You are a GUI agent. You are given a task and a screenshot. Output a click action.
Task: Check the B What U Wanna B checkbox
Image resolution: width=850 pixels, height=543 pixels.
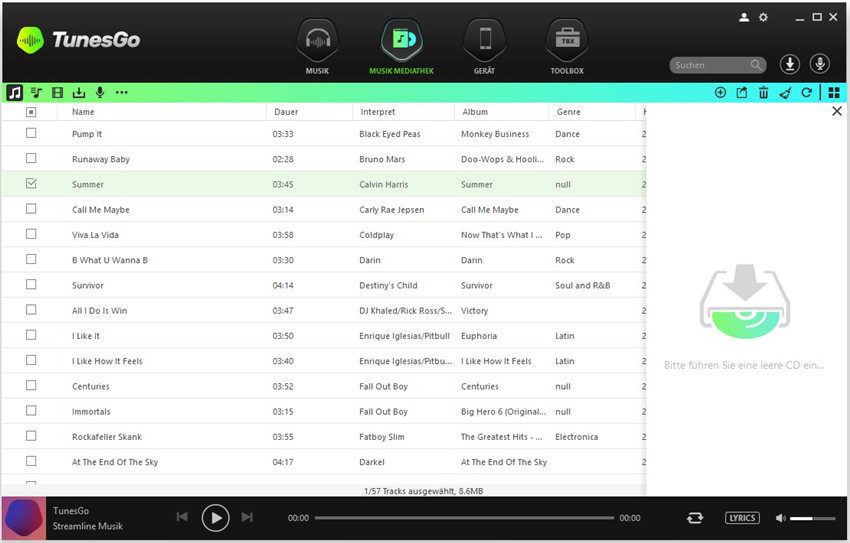point(31,259)
